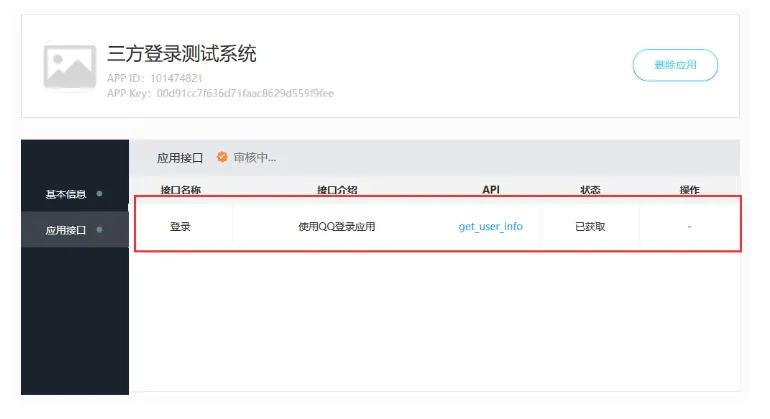Click the 审核中... status text
This screenshot has width=770, height=419.
click(x=254, y=158)
